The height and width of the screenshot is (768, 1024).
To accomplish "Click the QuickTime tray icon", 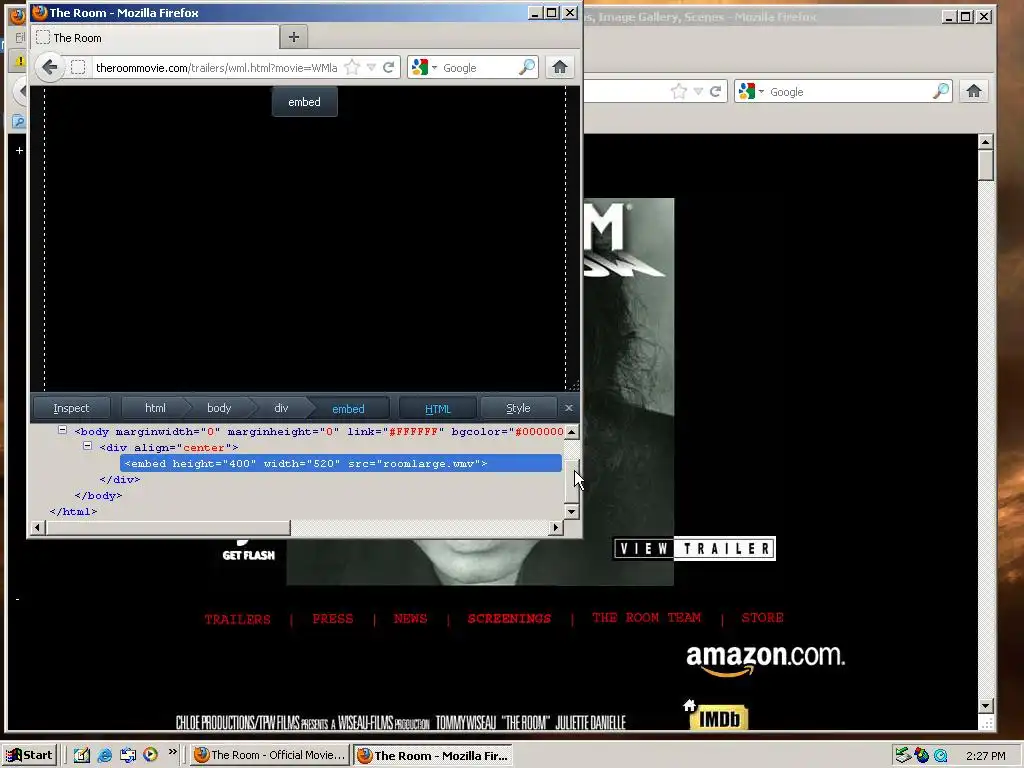I will click(940, 756).
